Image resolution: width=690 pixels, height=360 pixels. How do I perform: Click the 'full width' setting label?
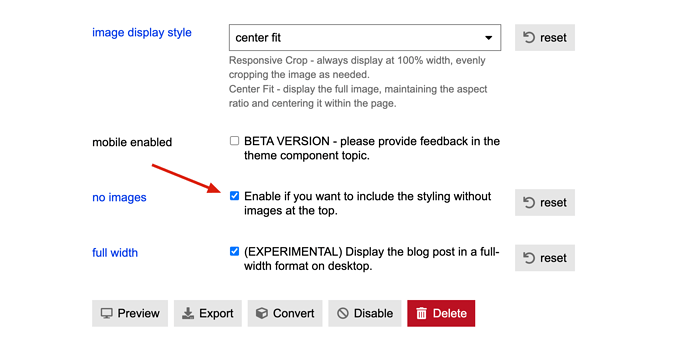click(x=115, y=253)
